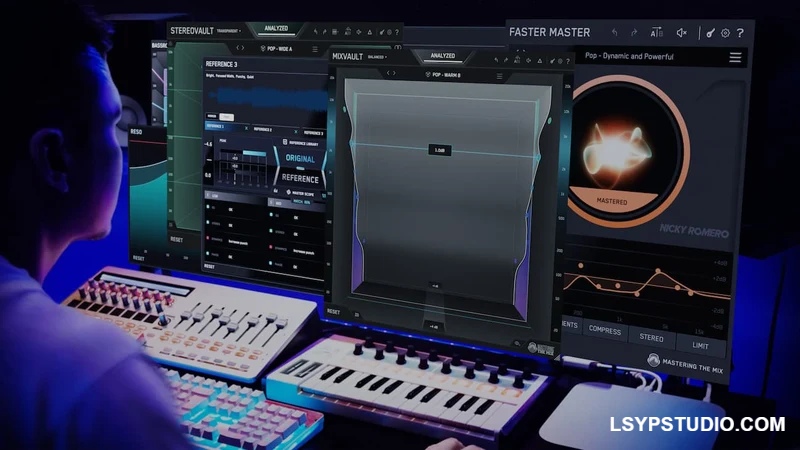Click the reference waveform display in Reference 3
800x450 pixels.
[265, 97]
